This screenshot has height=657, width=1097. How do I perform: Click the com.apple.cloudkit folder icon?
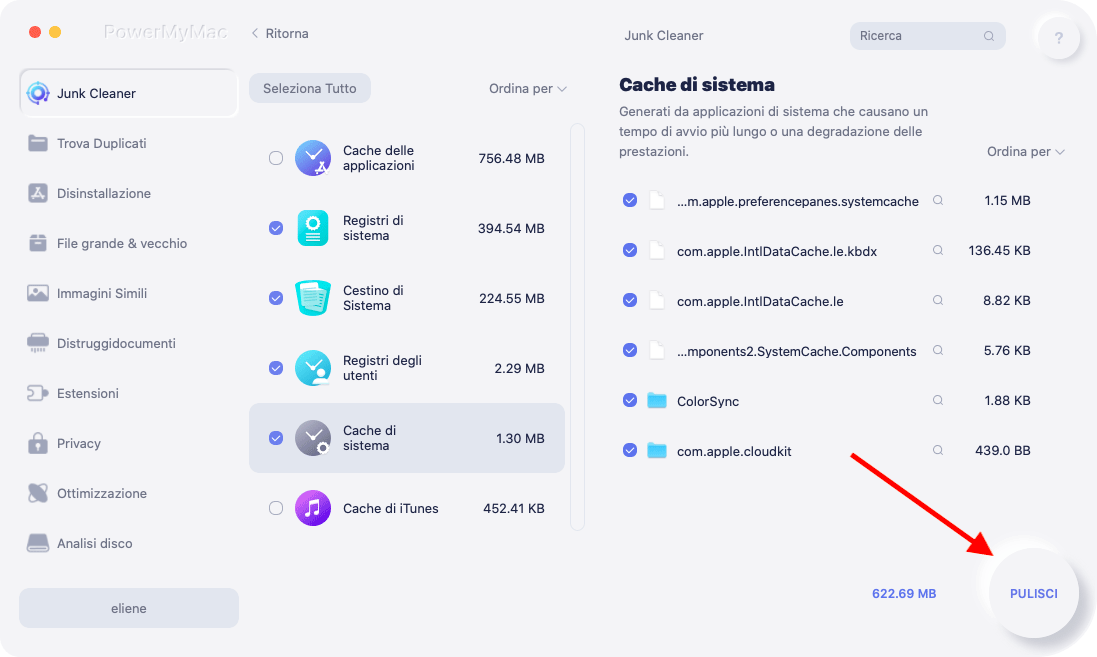657,451
